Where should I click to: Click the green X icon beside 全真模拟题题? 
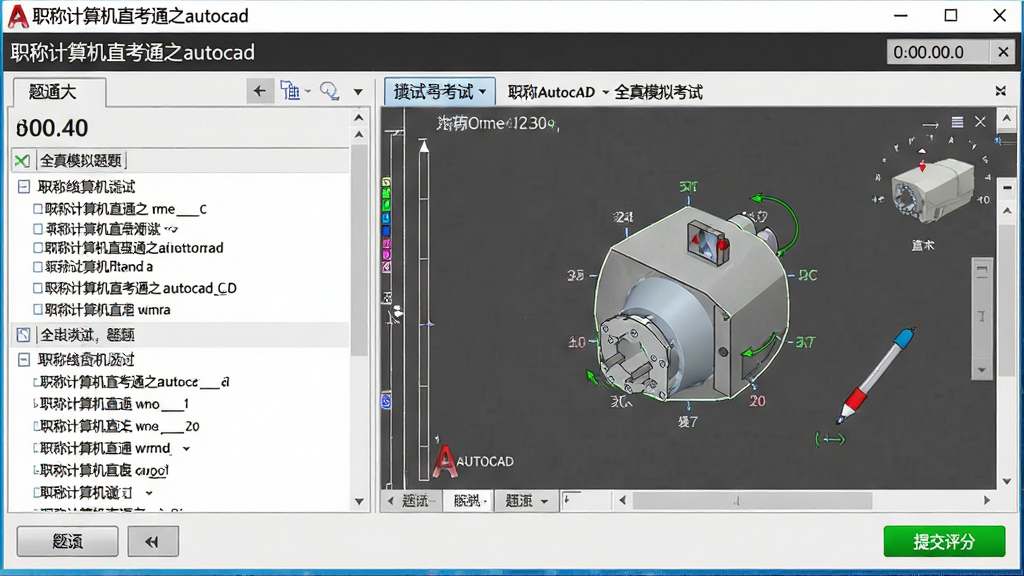point(22,161)
